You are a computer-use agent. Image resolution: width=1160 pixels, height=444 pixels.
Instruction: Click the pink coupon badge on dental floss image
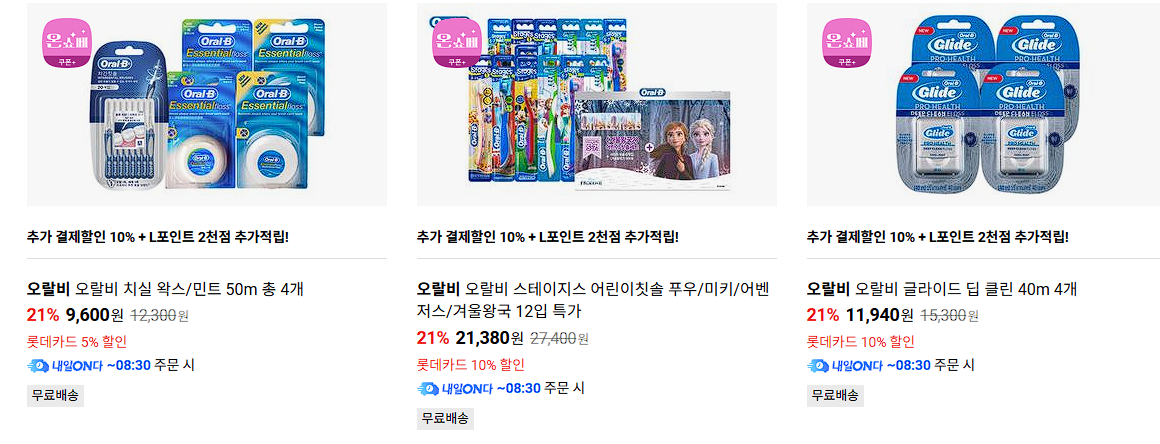pyautogui.click(x=68, y=43)
